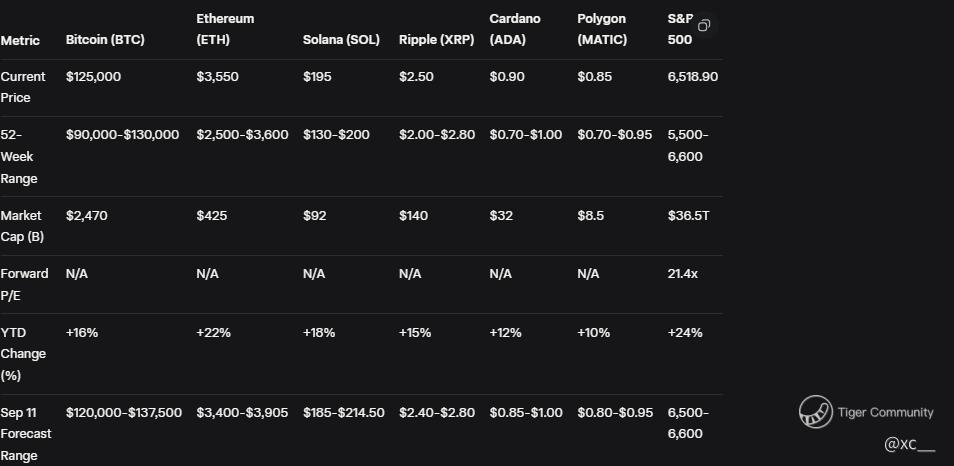Click the @XC username handle
This screenshot has height=466, width=954.
pos(909,443)
